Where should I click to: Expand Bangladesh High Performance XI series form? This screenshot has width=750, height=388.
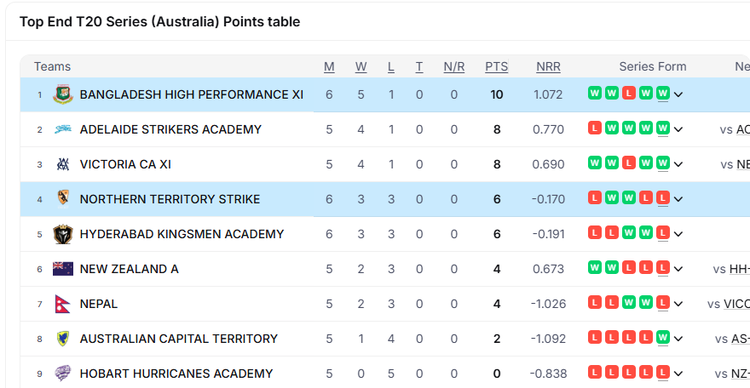678,95
